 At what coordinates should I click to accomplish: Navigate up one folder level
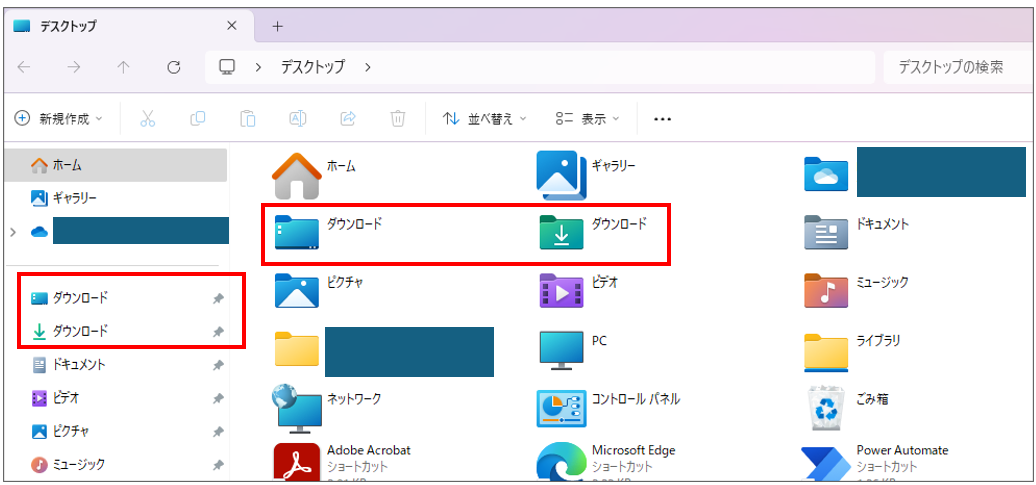(124, 67)
